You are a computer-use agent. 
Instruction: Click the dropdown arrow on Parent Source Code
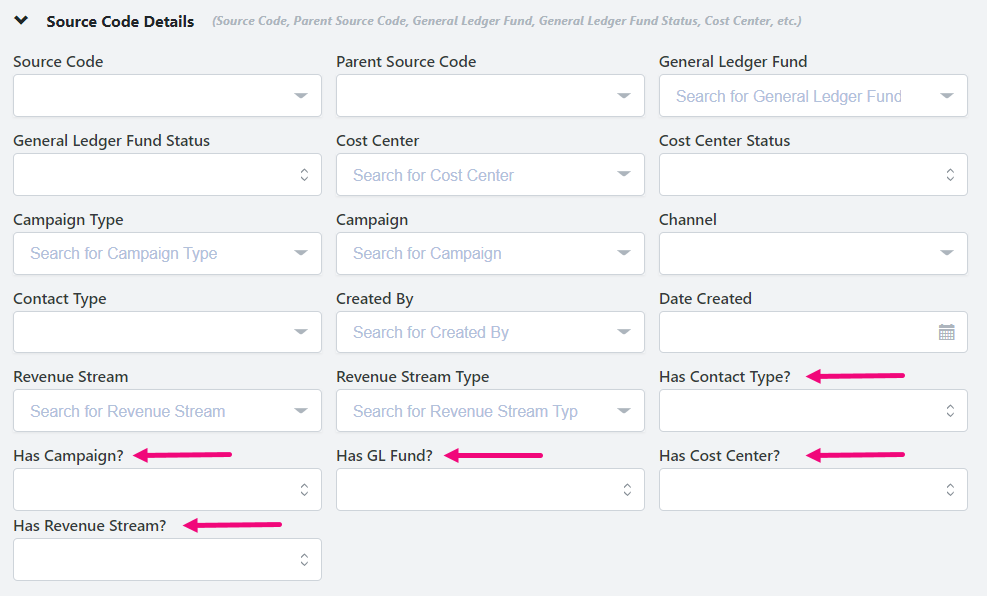624,95
